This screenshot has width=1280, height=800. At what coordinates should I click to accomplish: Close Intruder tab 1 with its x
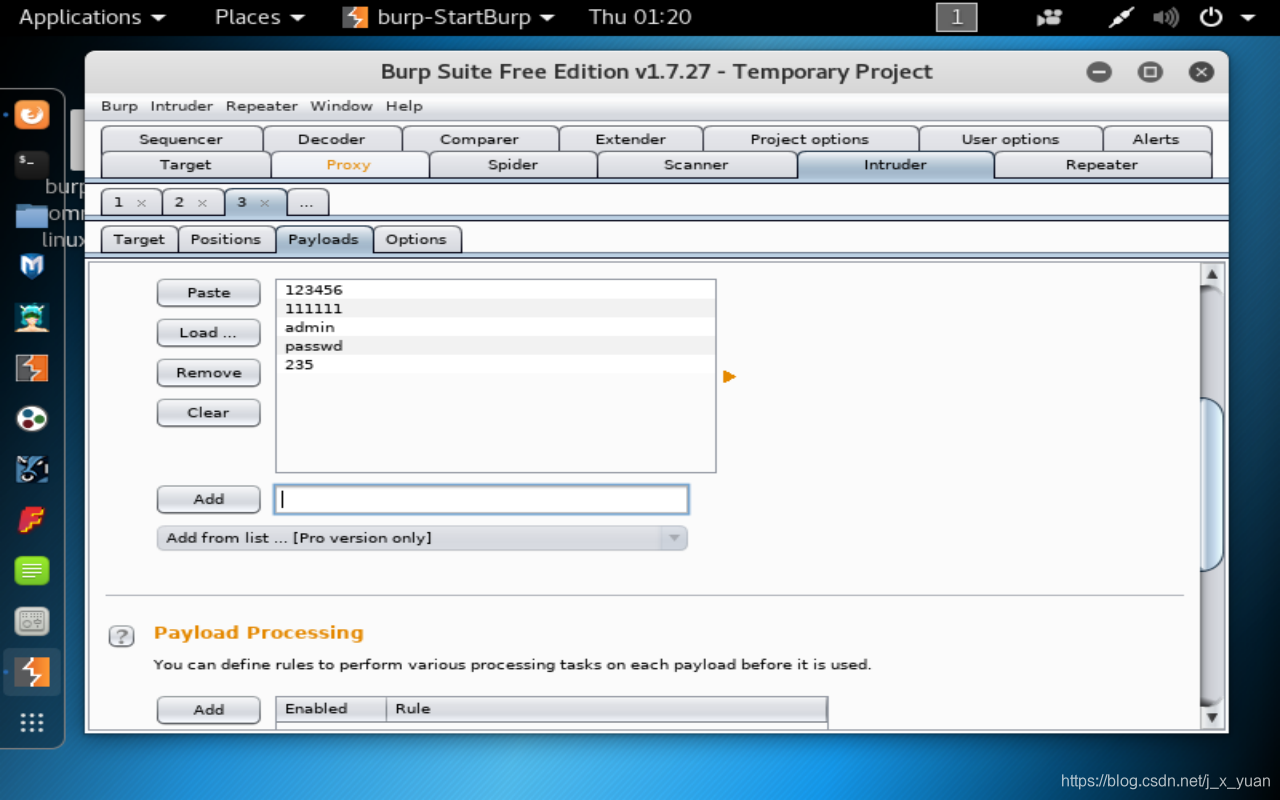[x=141, y=203]
